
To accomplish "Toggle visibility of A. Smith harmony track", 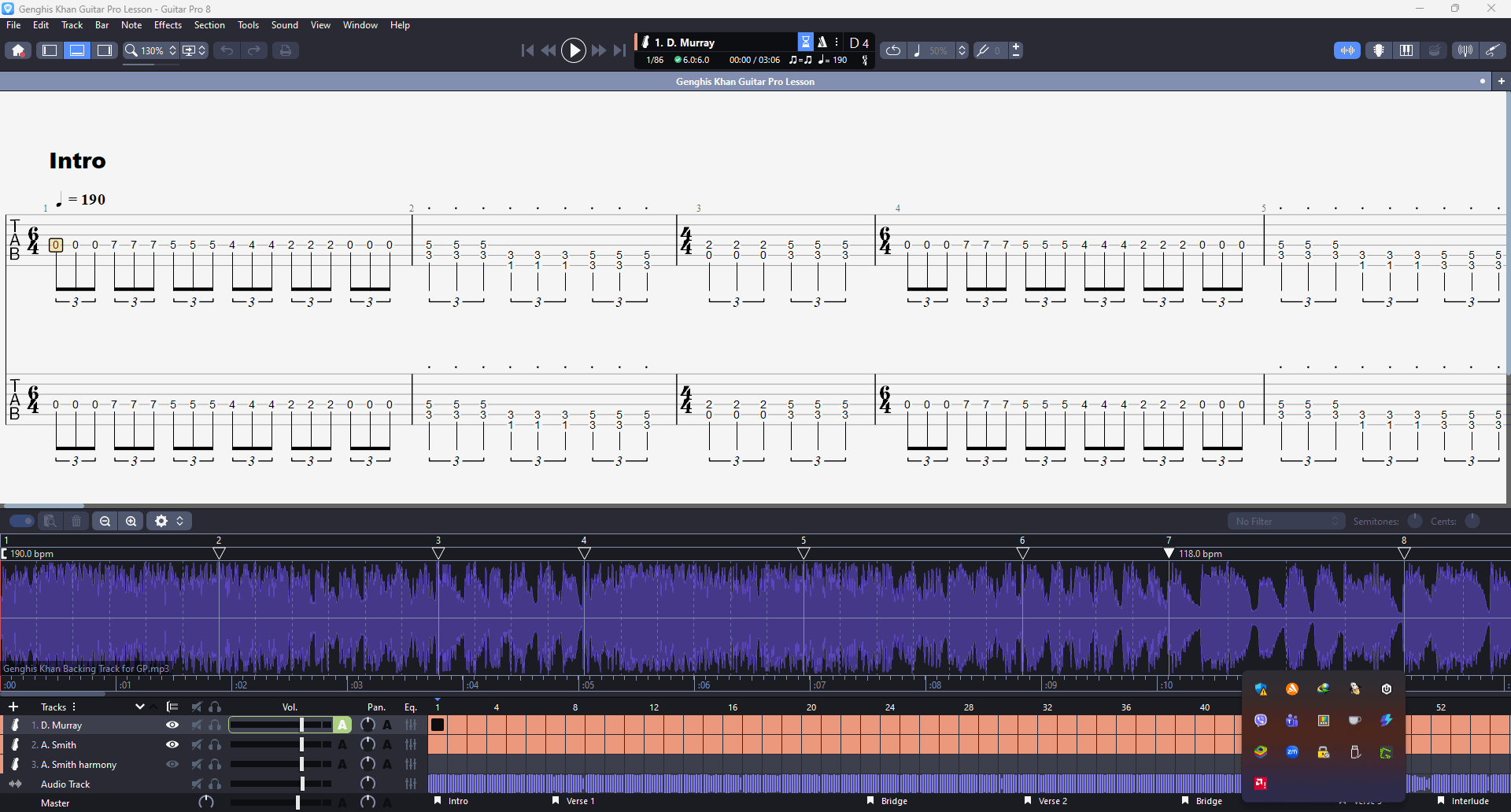I will tap(172, 764).
